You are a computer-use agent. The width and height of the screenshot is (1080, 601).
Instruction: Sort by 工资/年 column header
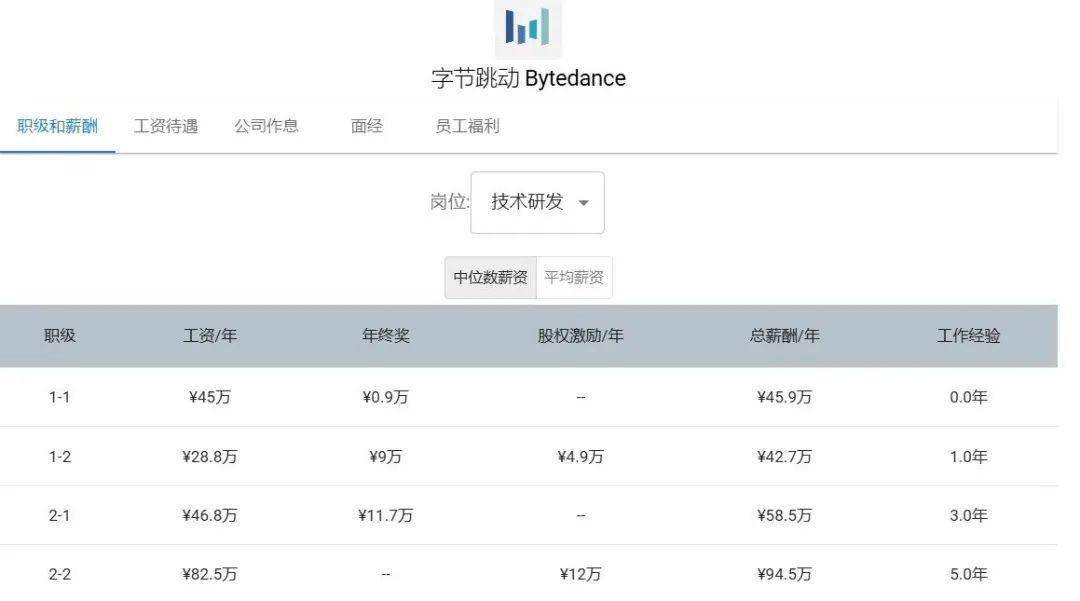210,336
